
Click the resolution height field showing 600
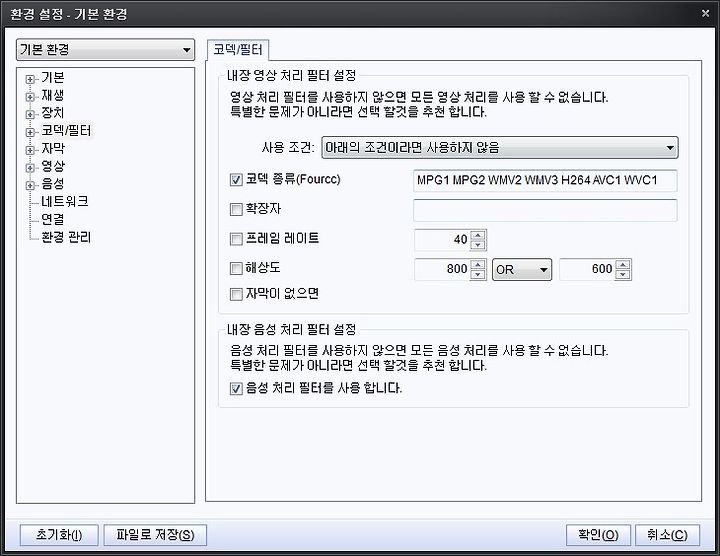(x=587, y=269)
